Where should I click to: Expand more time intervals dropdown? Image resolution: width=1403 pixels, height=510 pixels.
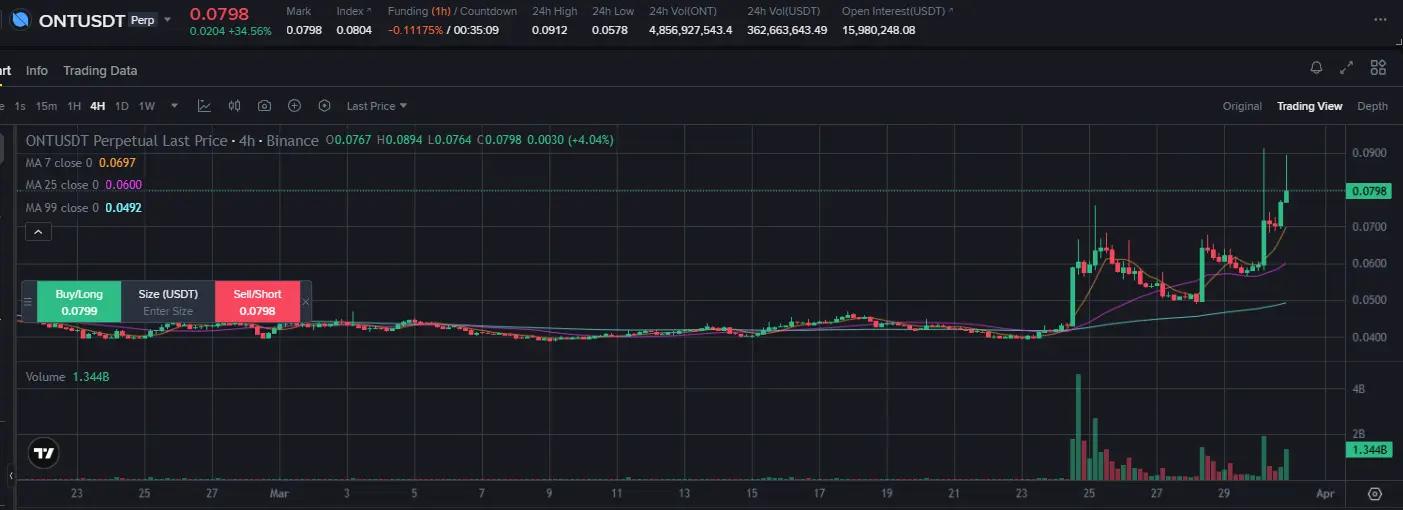click(175, 106)
